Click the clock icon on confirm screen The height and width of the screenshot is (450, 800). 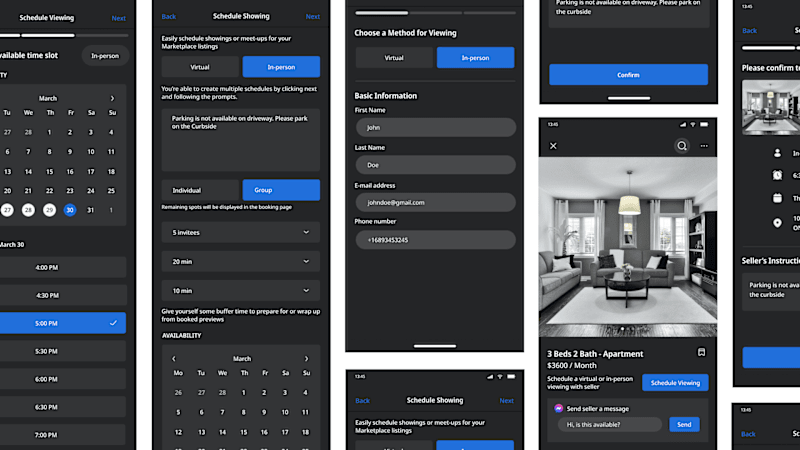(x=777, y=175)
